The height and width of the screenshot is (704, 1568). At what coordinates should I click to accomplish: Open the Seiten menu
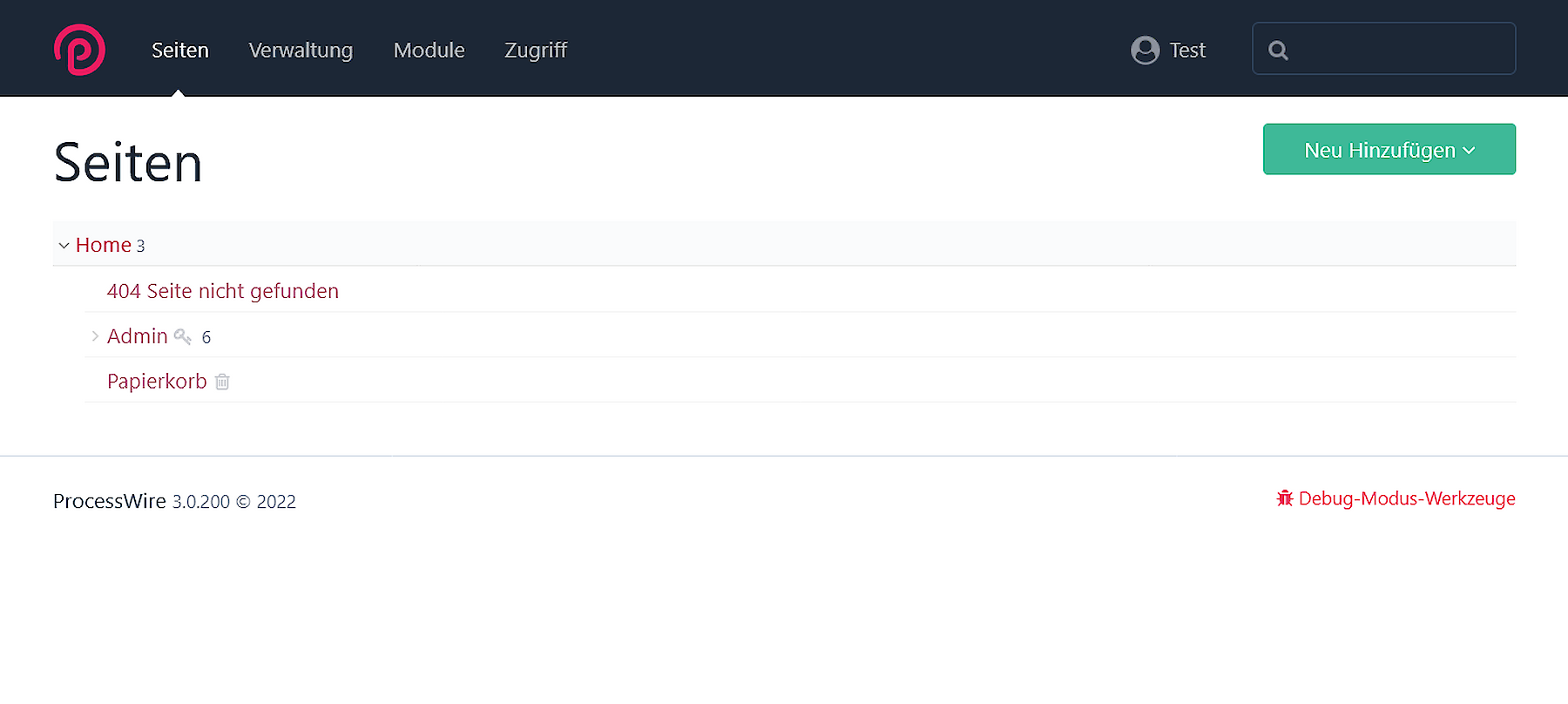pos(180,51)
